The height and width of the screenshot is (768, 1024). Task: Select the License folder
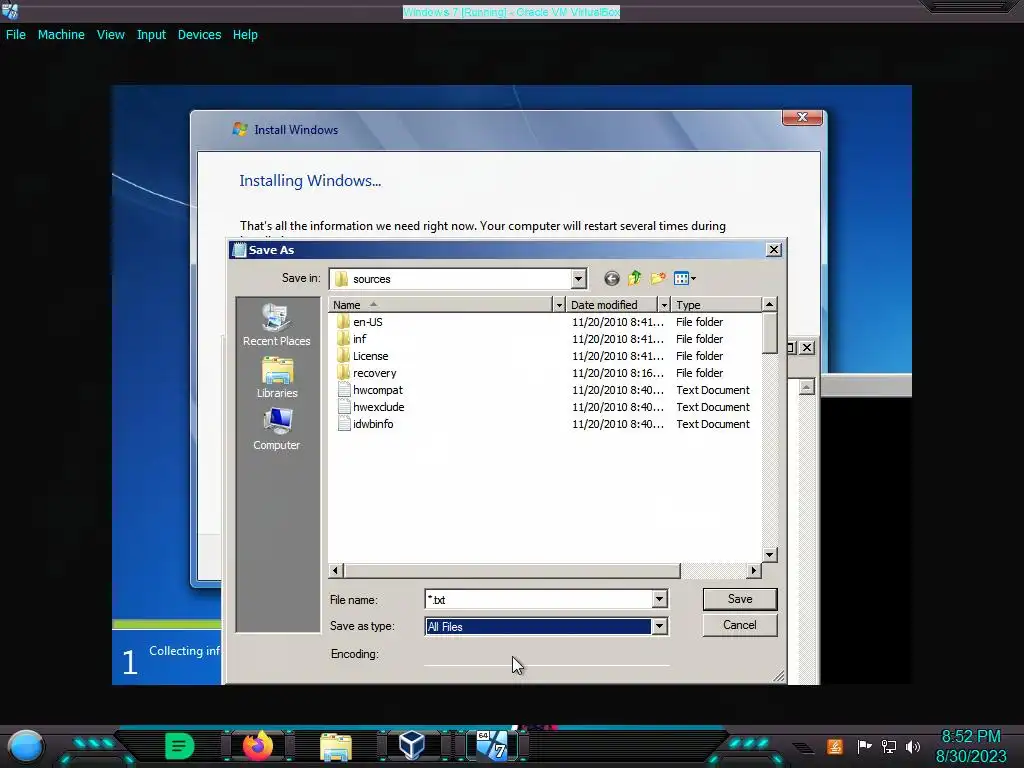(370, 356)
